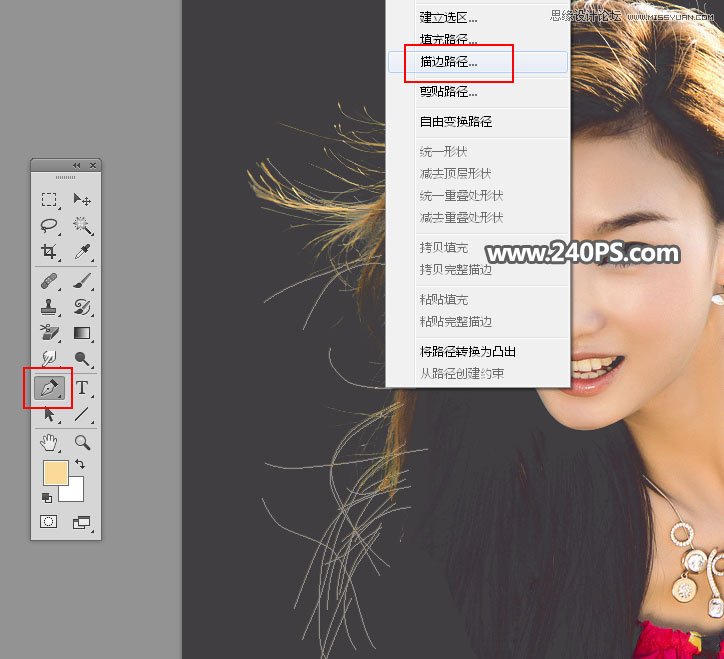Viewport: 724px width, 659px height.
Task: Select the Move tool
Action: coord(82,200)
